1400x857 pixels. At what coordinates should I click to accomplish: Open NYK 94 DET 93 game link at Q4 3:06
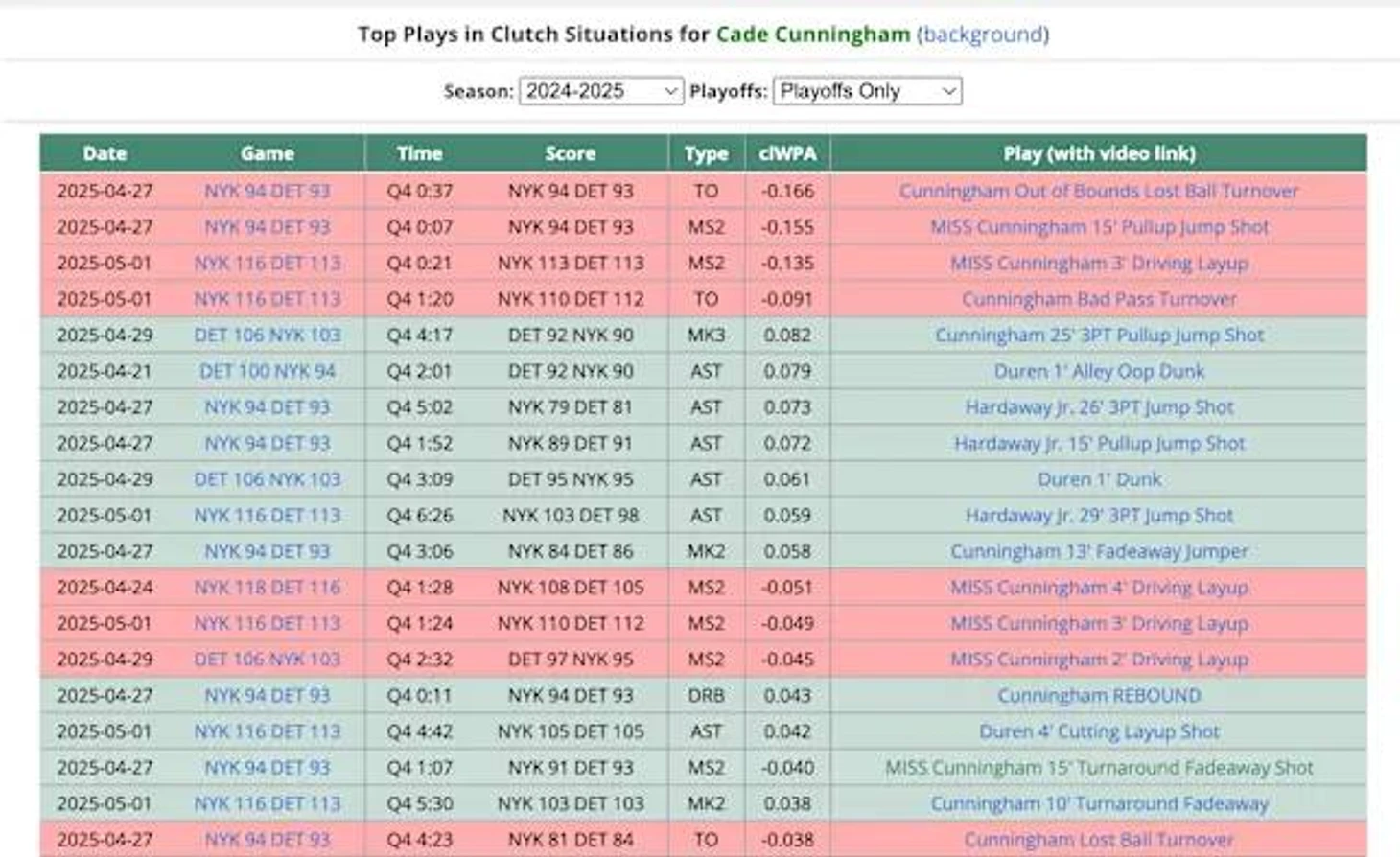point(267,551)
